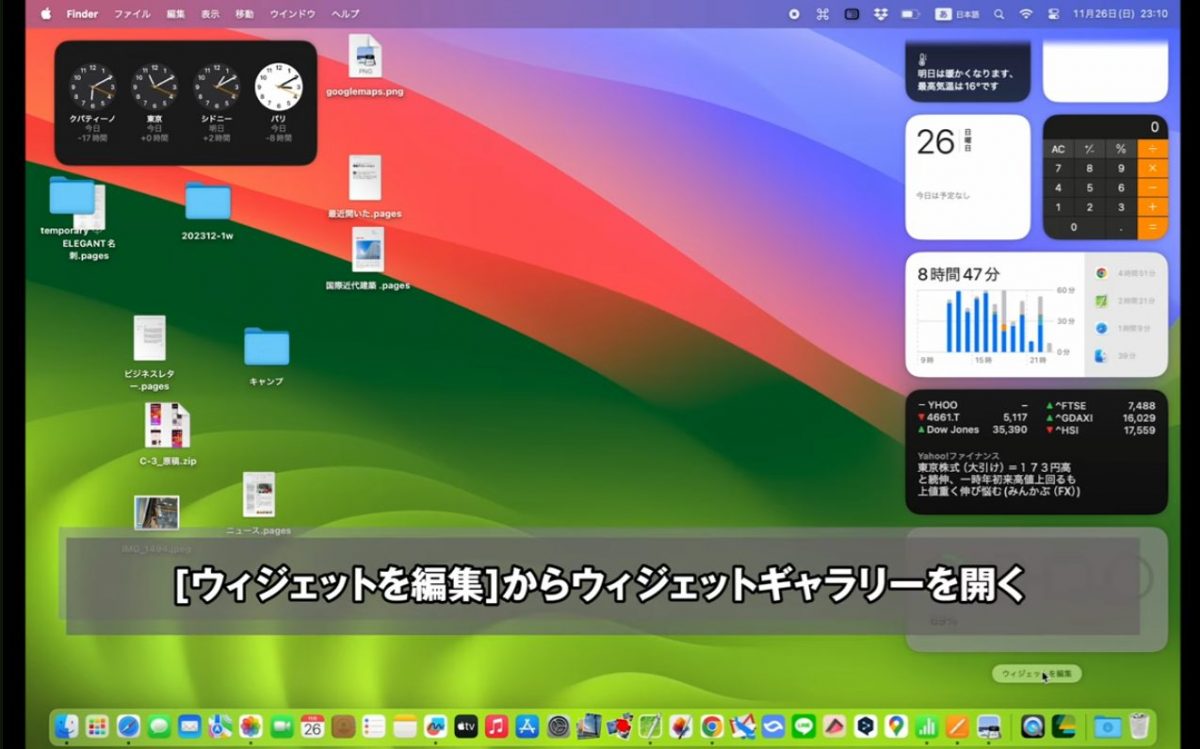Click the ウィジェットを編集 button
Screen dimensions: 1200x749
1036,674
